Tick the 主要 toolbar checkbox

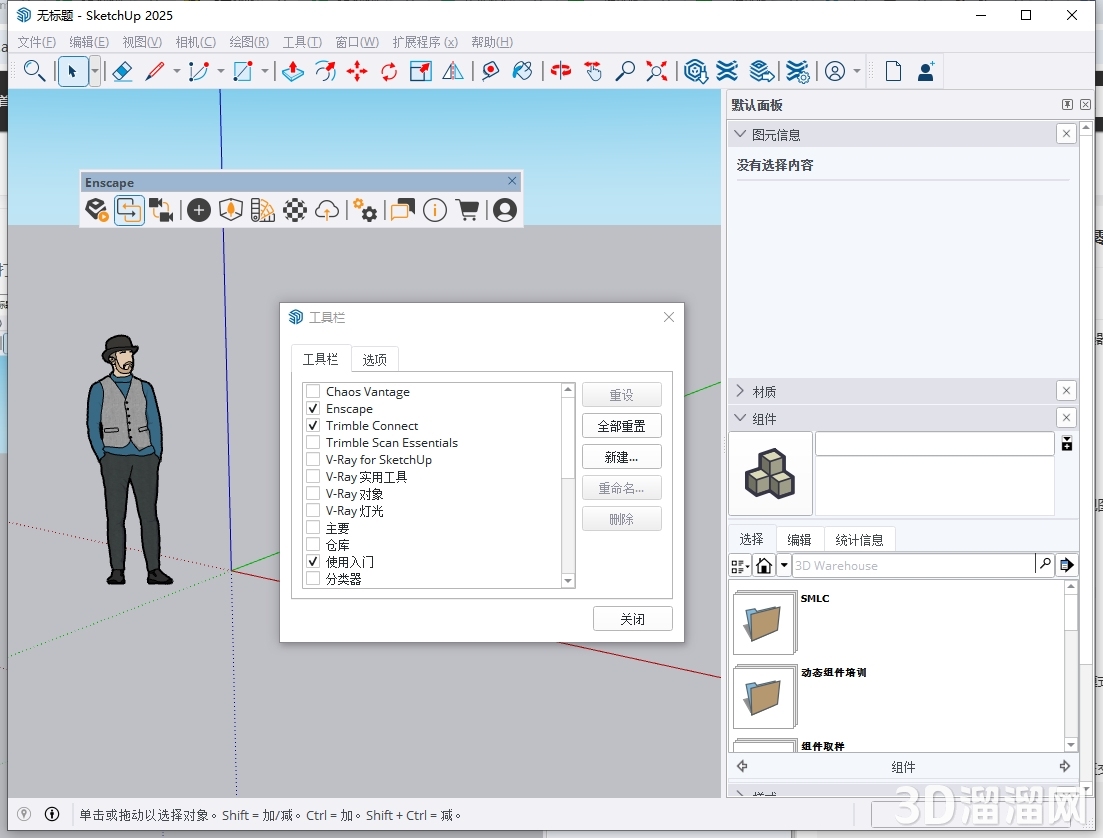click(x=313, y=527)
